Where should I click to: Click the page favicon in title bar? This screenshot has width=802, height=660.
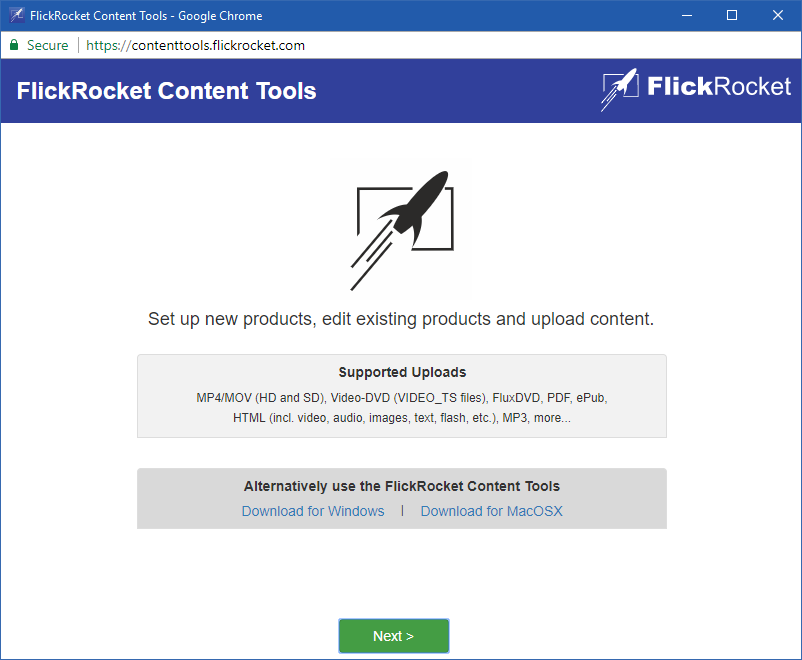click(x=16, y=15)
